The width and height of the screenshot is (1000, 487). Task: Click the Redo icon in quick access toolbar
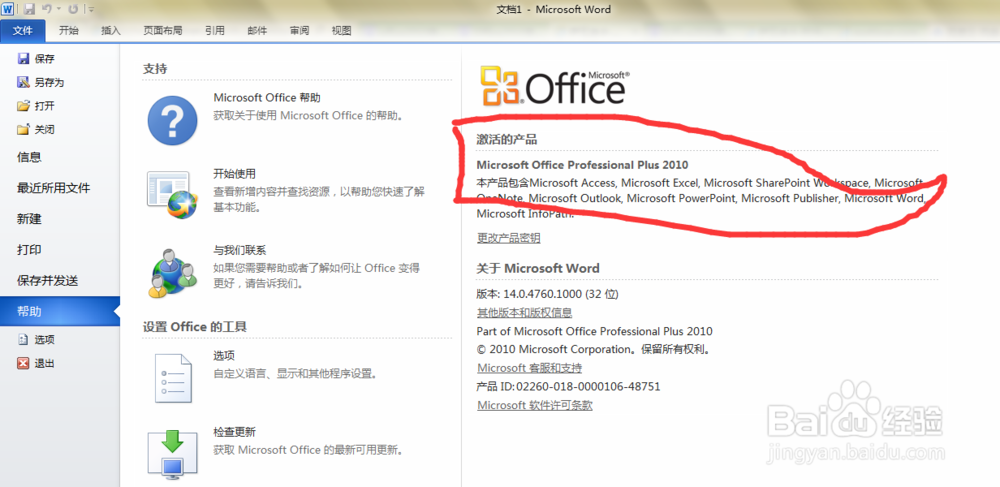(x=73, y=9)
